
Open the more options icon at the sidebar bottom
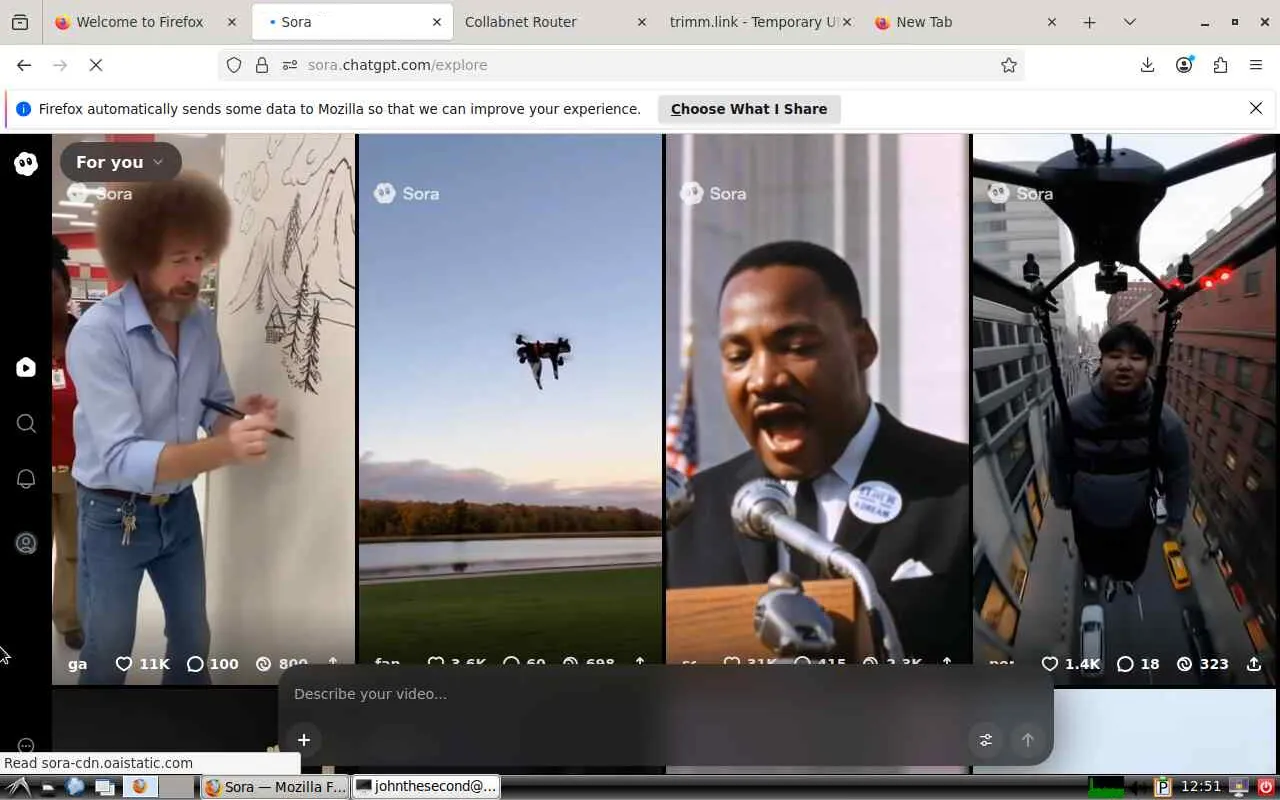point(26,746)
